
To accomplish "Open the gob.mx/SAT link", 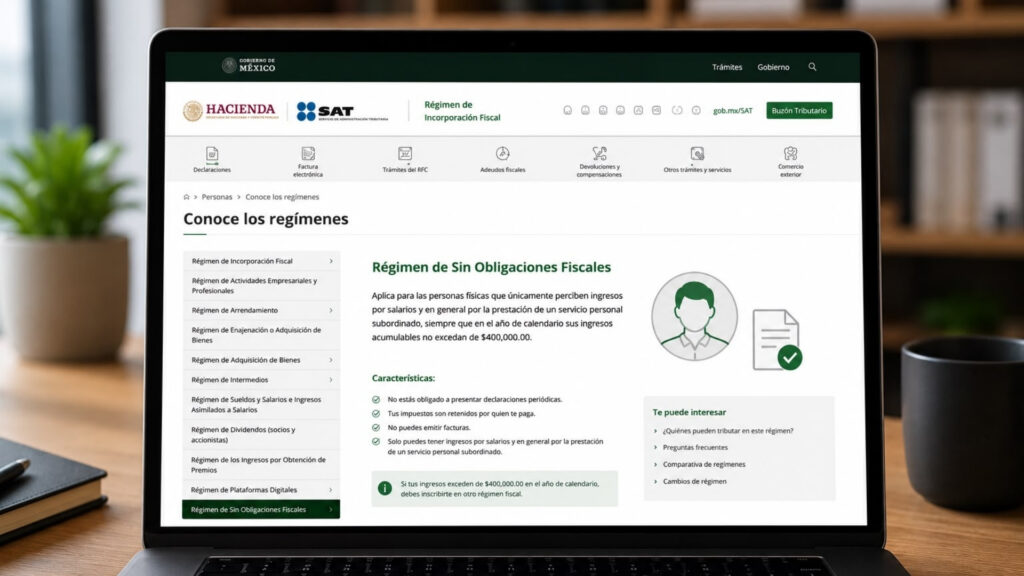I will [x=733, y=111].
